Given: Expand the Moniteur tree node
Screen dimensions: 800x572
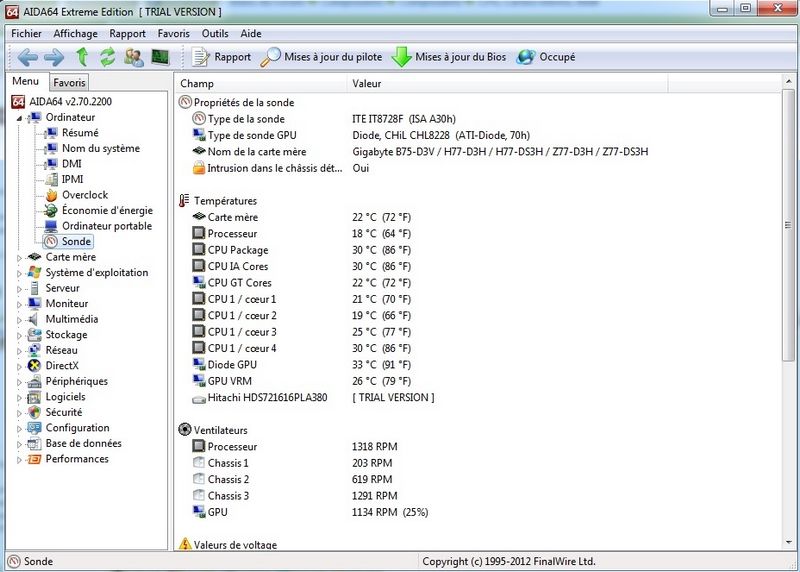Looking at the screenshot, I should 19,305.
